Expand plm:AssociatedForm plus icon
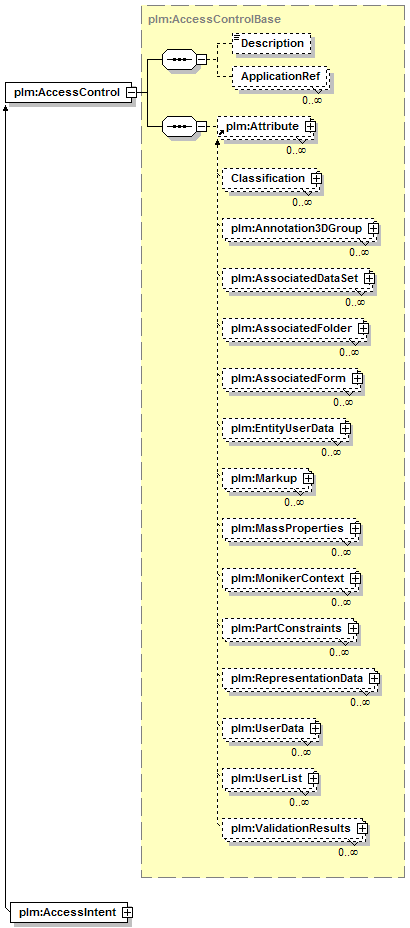This screenshot has height=928, width=410. (x=356, y=378)
